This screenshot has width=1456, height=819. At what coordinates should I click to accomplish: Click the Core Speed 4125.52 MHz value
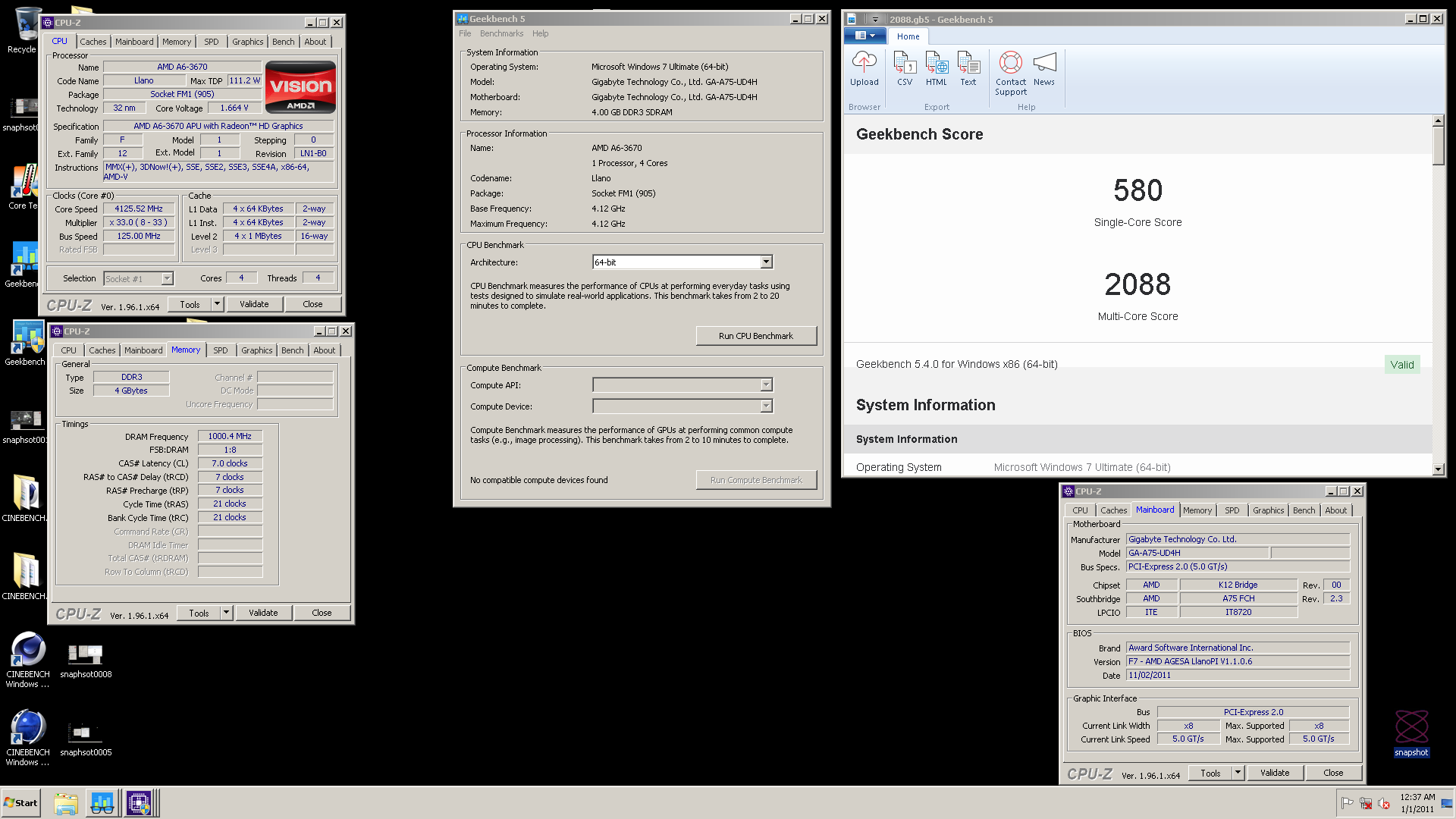pyautogui.click(x=139, y=209)
